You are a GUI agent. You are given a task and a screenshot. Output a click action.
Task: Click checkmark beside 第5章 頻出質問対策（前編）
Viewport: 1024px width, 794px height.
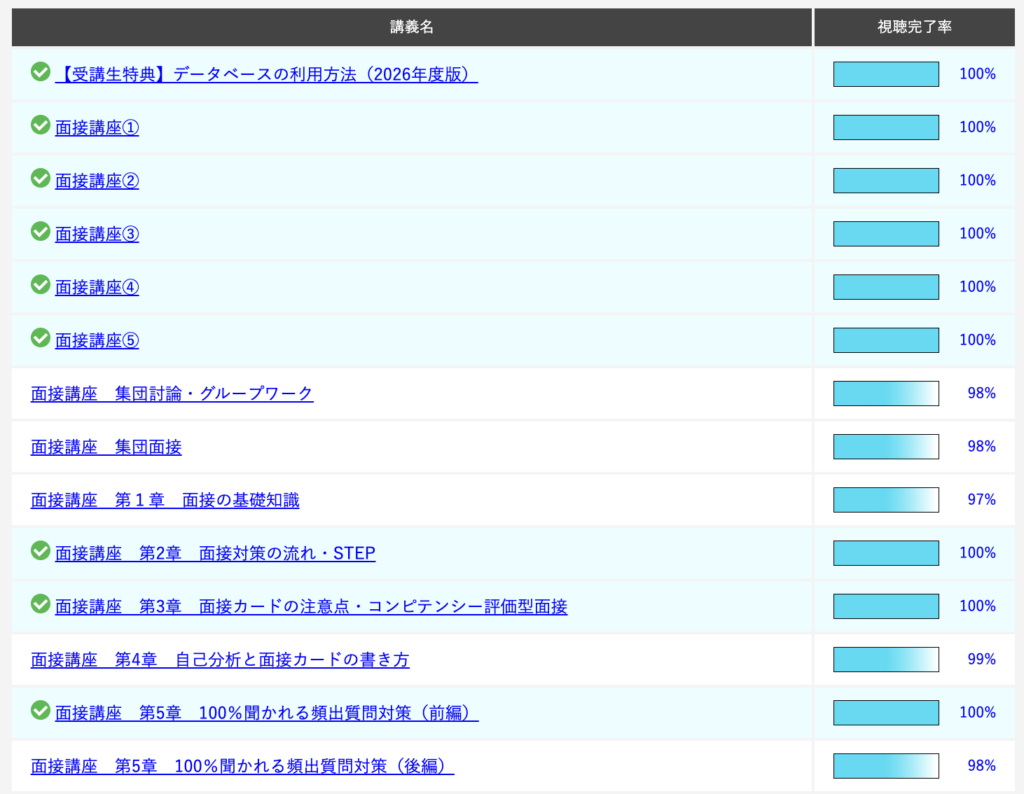click(x=40, y=710)
